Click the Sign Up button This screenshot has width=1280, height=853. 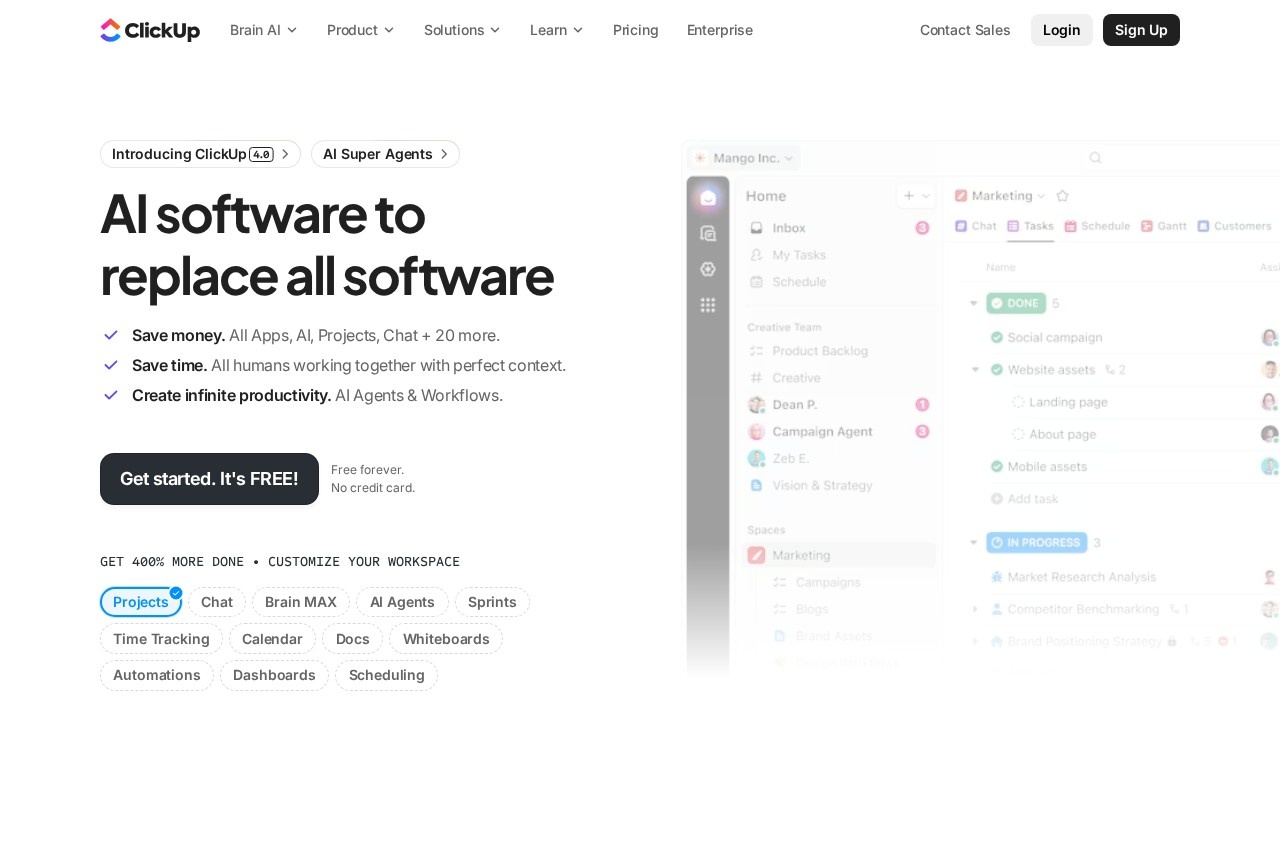click(1141, 30)
